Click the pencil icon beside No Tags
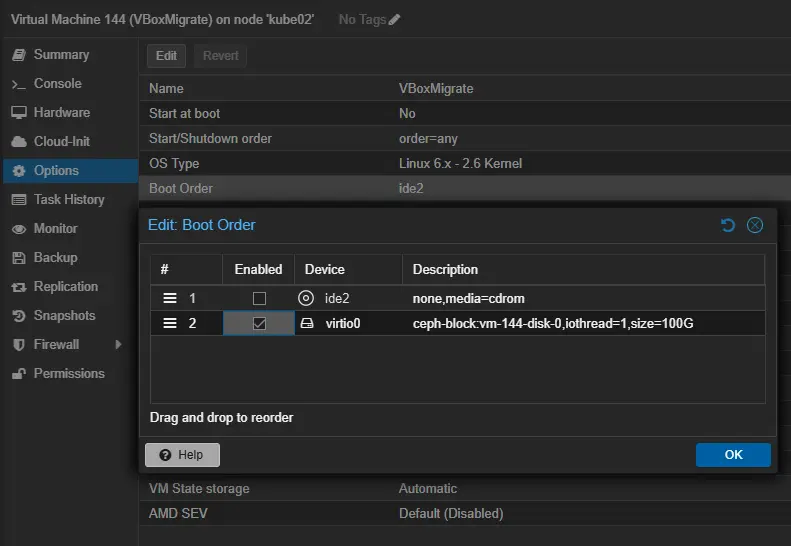791x546 pixels. pyautogui.click(x=394, y=20)
